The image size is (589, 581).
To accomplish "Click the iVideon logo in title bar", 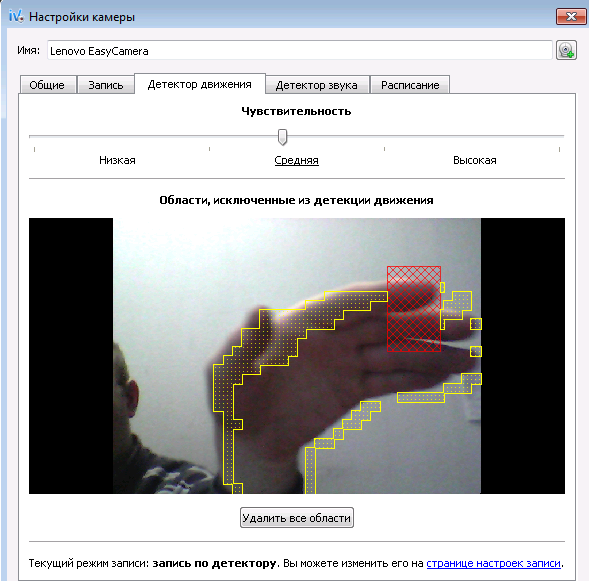I will [x=16, y=17].
